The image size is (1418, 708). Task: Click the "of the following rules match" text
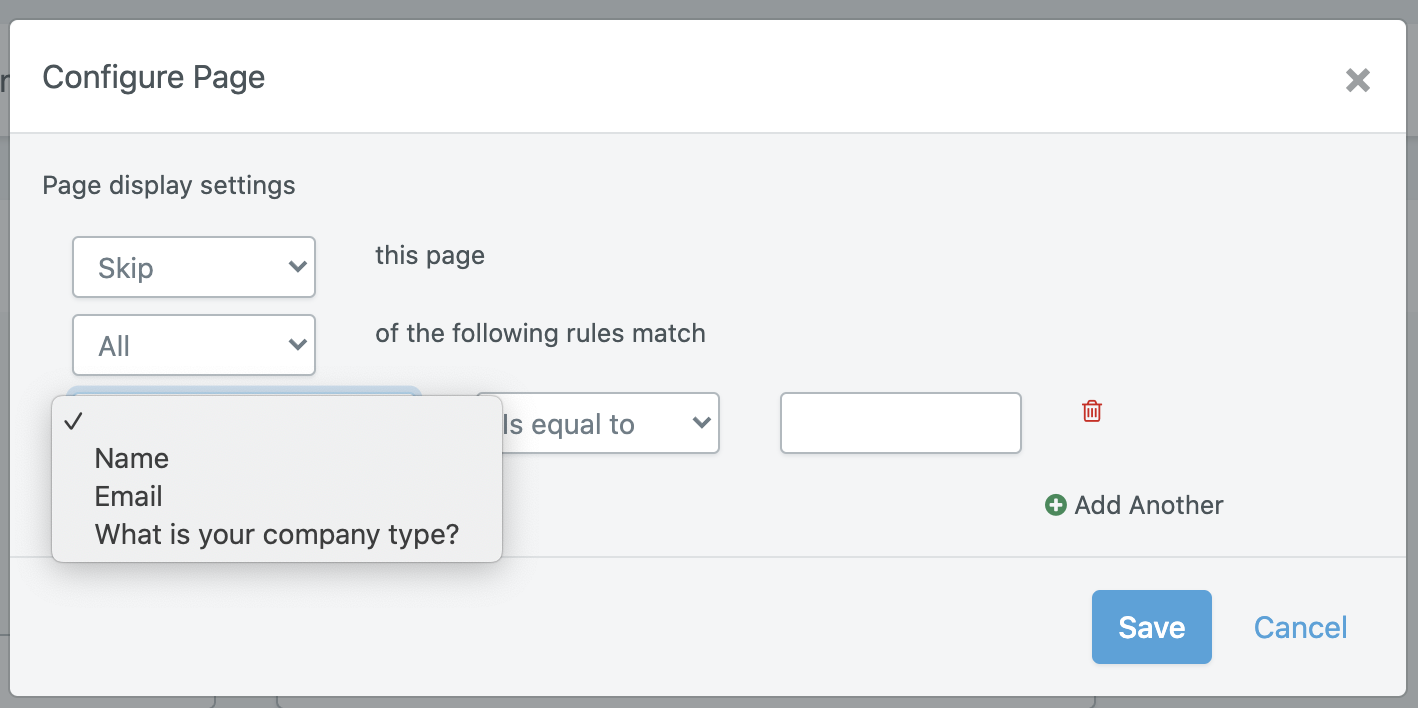click(x=540, y=333)
